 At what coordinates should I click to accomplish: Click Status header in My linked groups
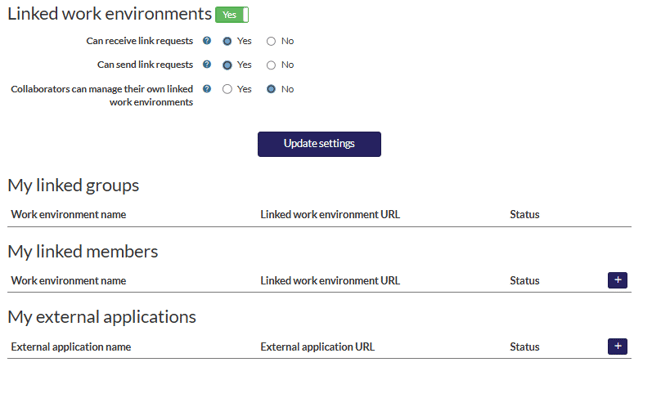524,214
